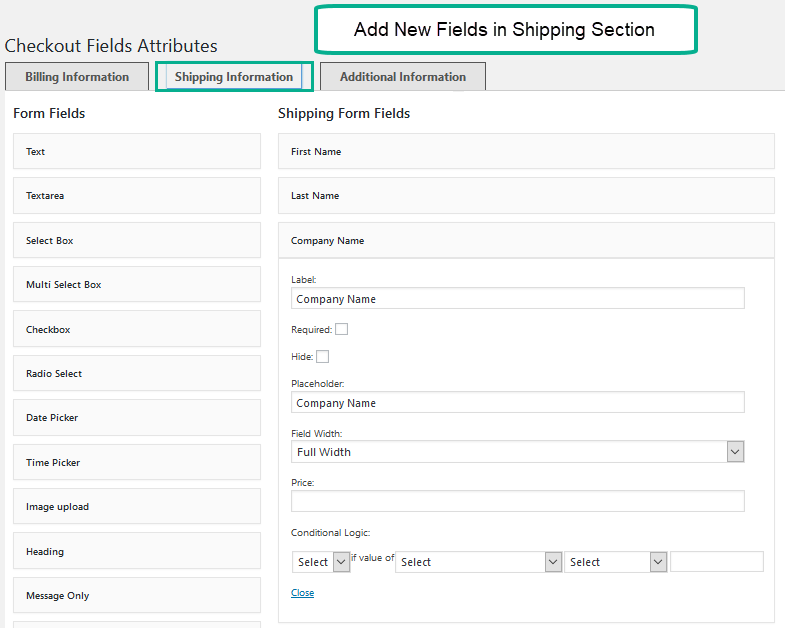Select the Image upload form field

(136, 507)
